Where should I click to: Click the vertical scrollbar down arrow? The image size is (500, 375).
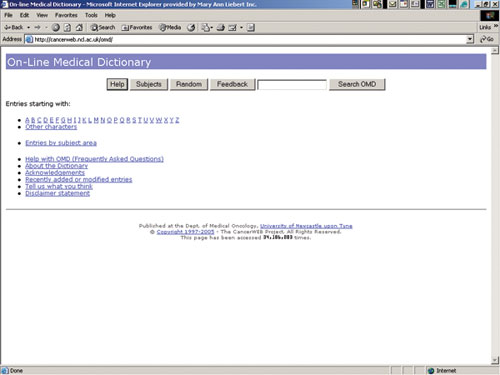coord(495,360)
